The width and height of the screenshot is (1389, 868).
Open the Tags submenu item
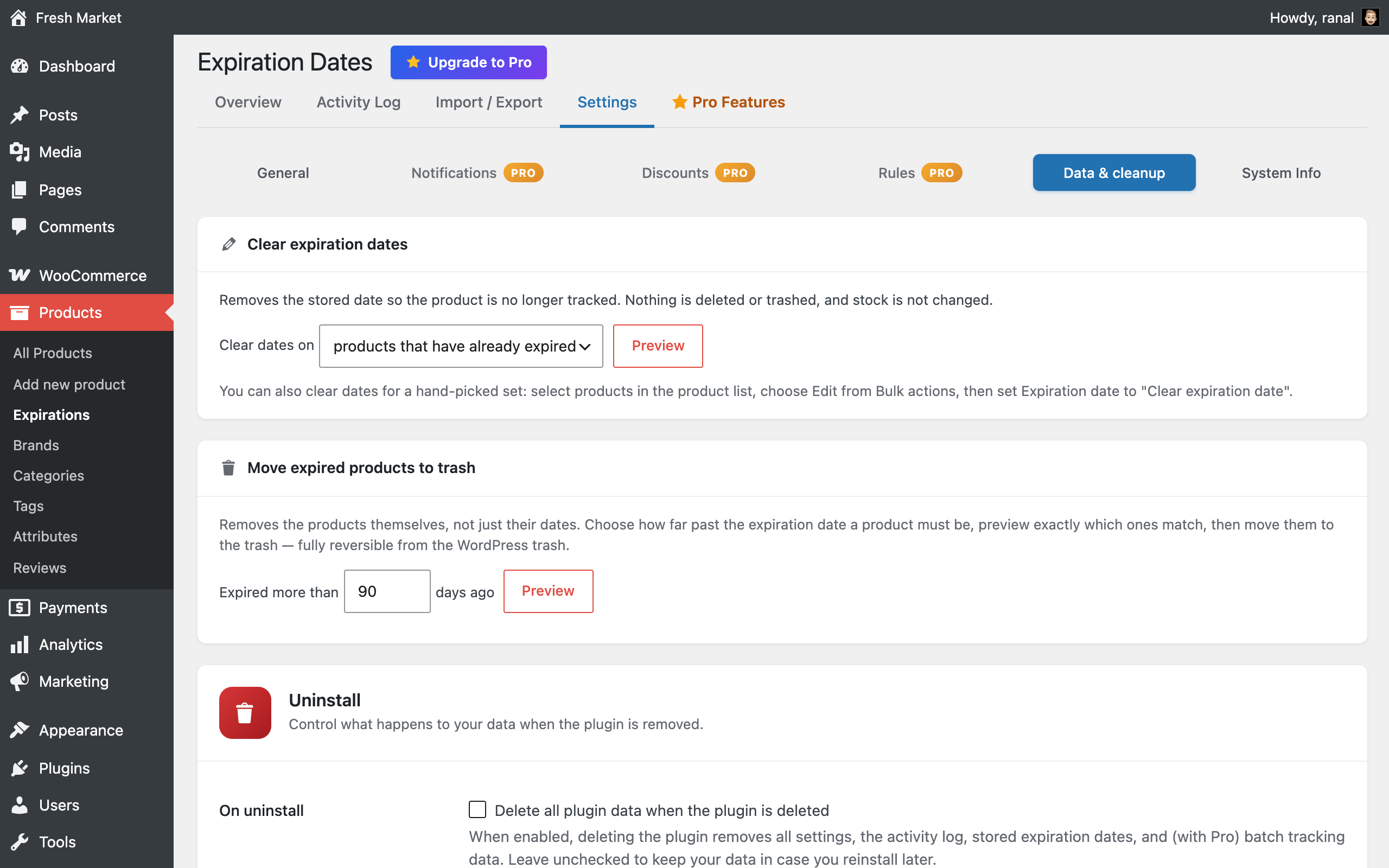[29, 506]
